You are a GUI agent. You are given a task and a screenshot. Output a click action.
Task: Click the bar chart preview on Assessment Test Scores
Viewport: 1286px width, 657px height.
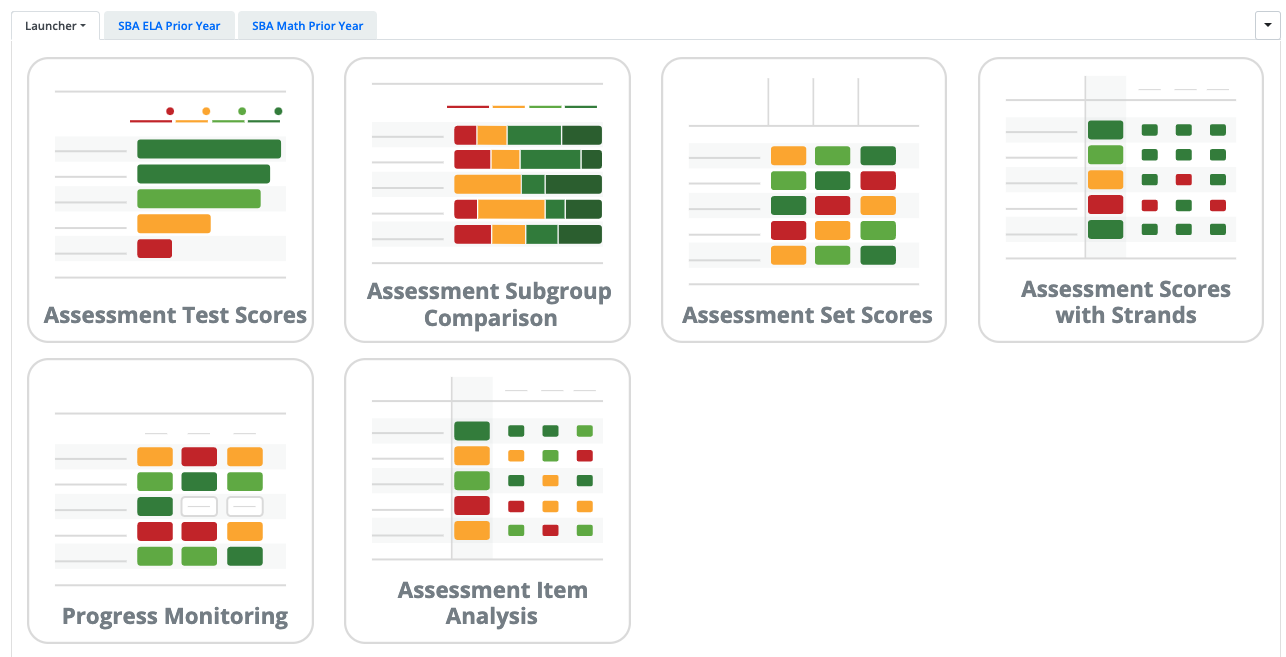point(200,180)
